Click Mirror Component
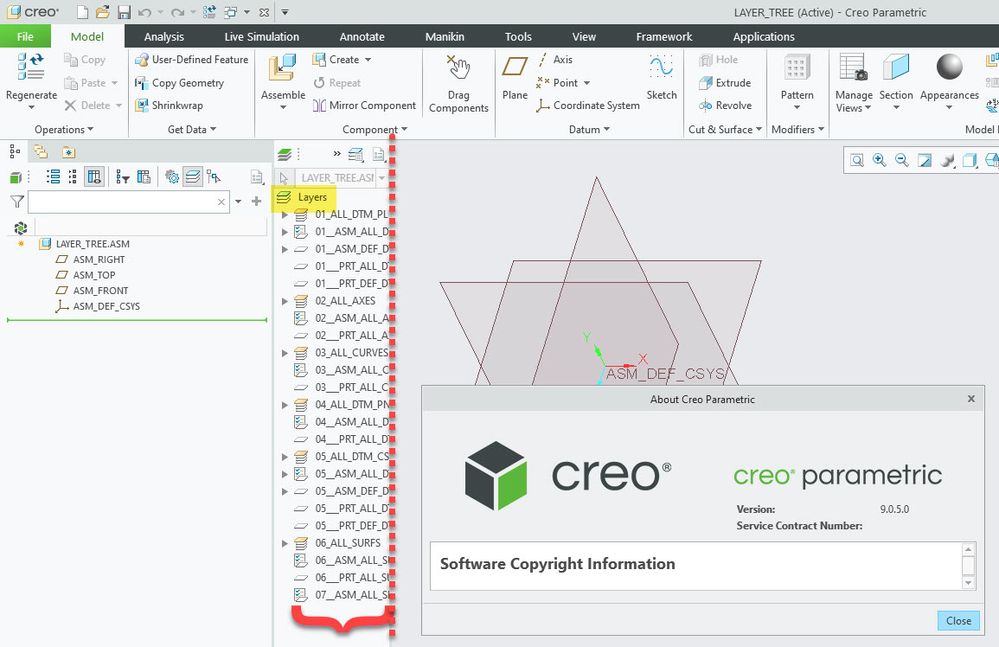 tap(364, 106)
